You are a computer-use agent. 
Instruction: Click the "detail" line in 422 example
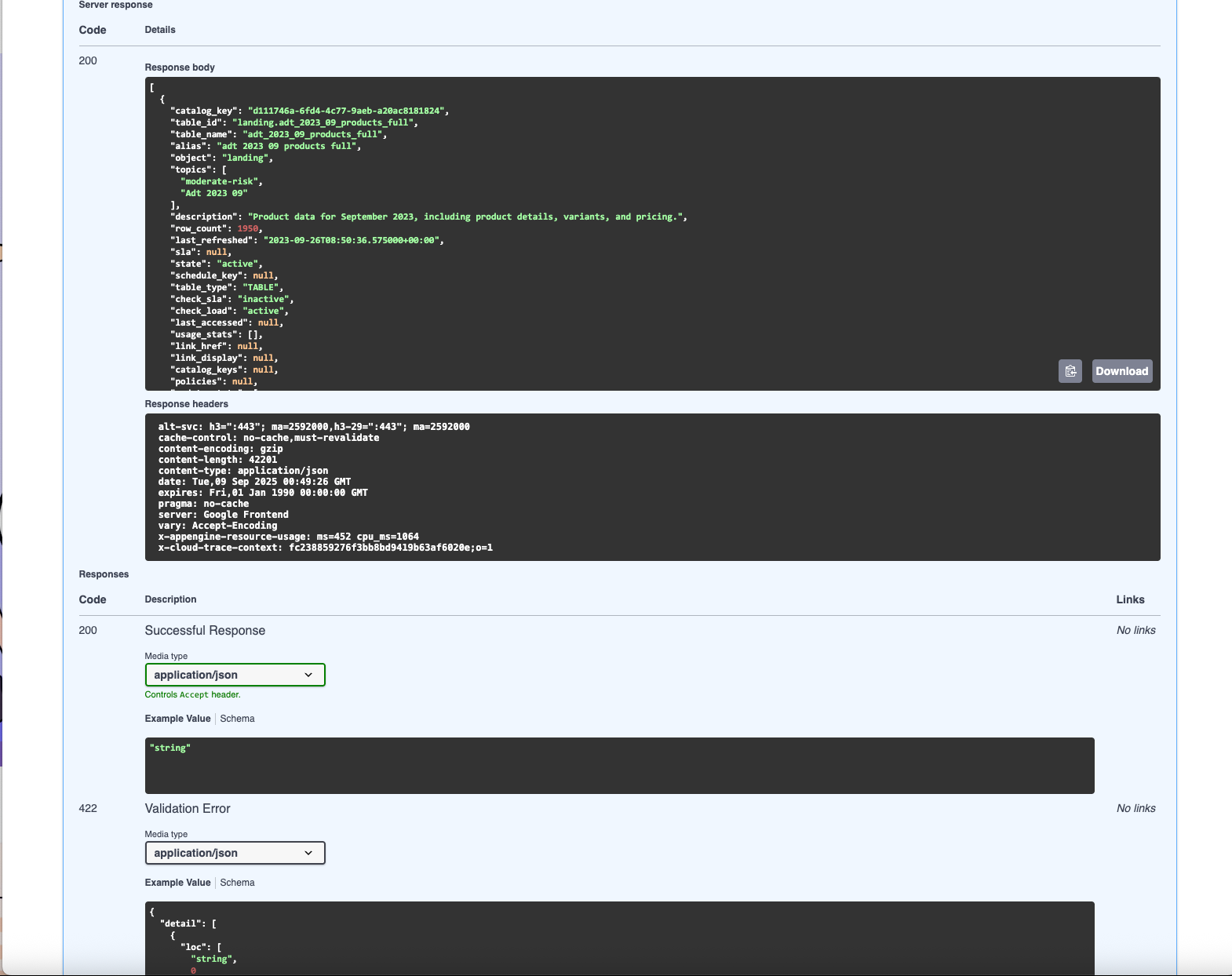(x=188, y=923)
